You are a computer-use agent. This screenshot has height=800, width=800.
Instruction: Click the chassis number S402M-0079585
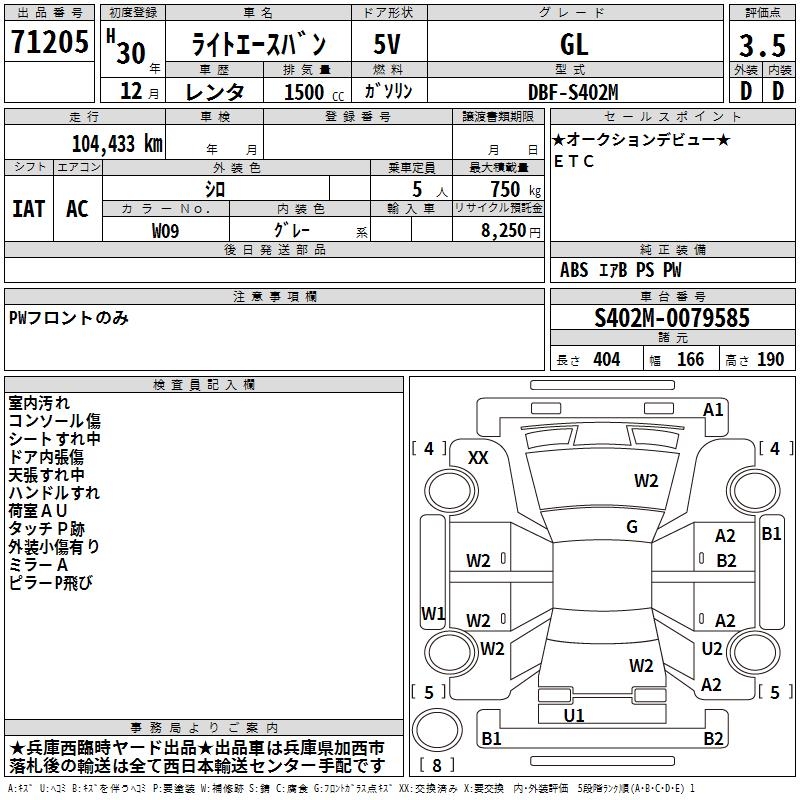tap(671, 319)
